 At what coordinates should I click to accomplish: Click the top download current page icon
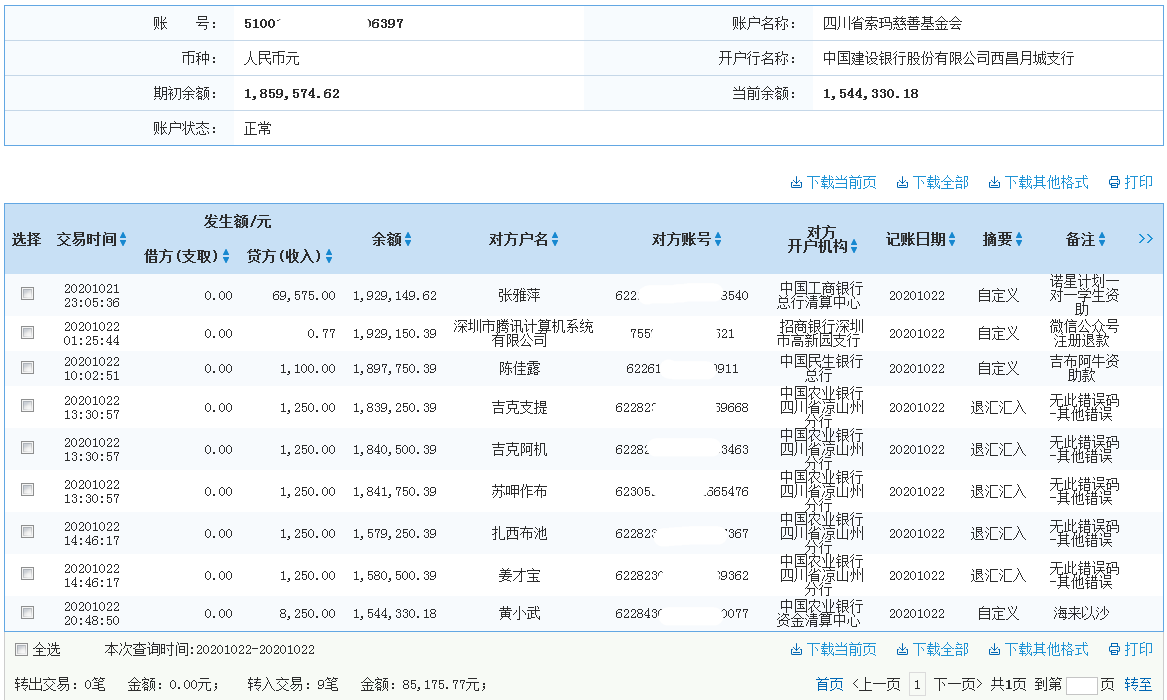tap(796, 183)
